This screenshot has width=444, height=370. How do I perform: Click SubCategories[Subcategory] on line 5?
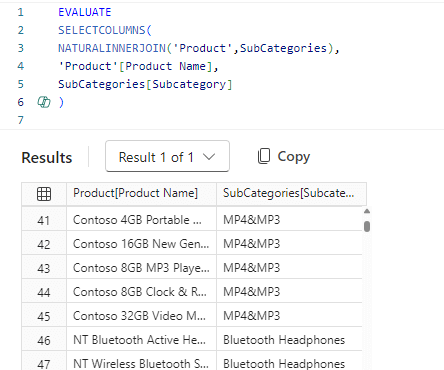pyautogui.click(x=145, y=84)
